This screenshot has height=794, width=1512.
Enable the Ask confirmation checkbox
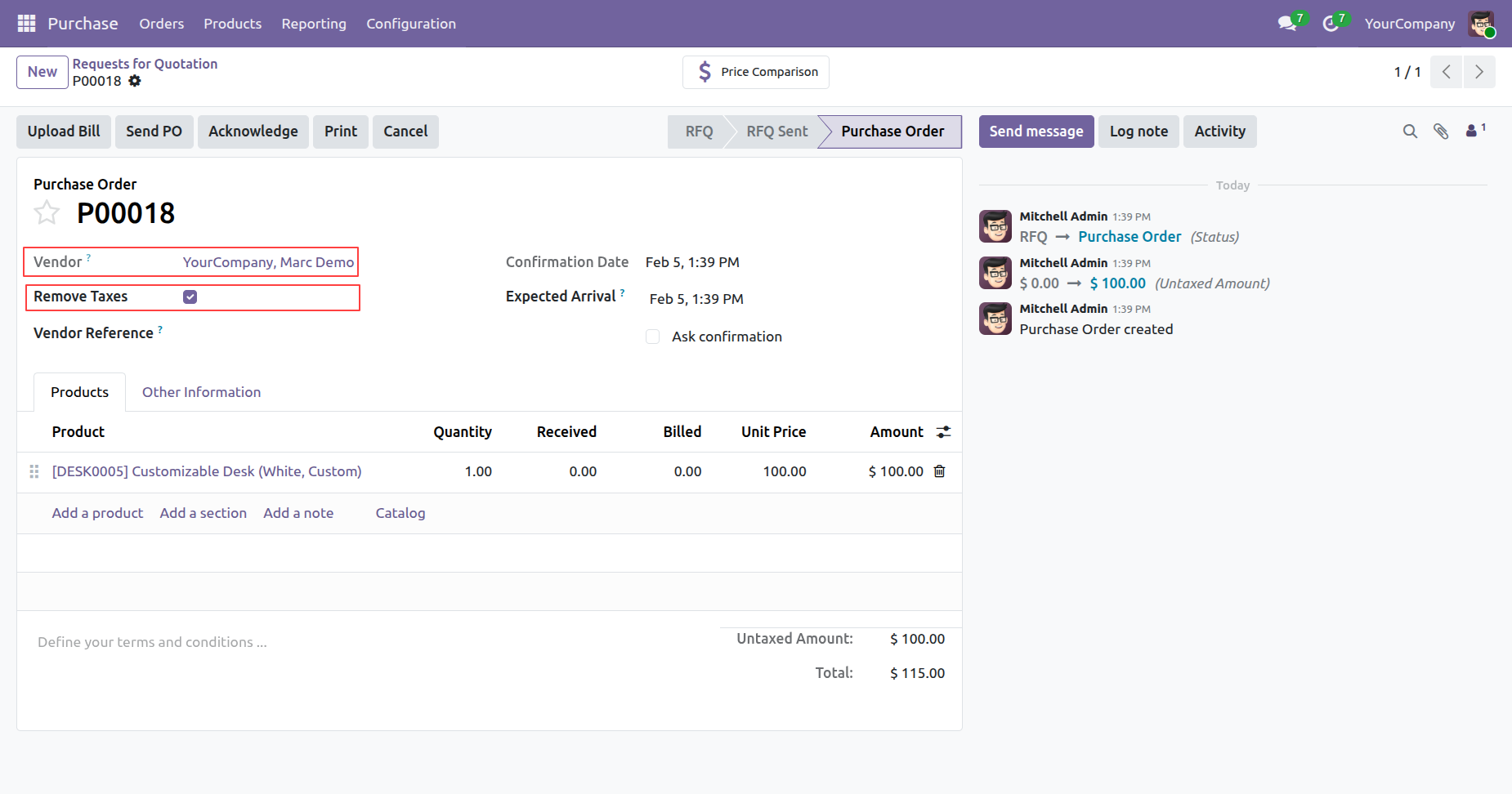(x=652, y=337)
